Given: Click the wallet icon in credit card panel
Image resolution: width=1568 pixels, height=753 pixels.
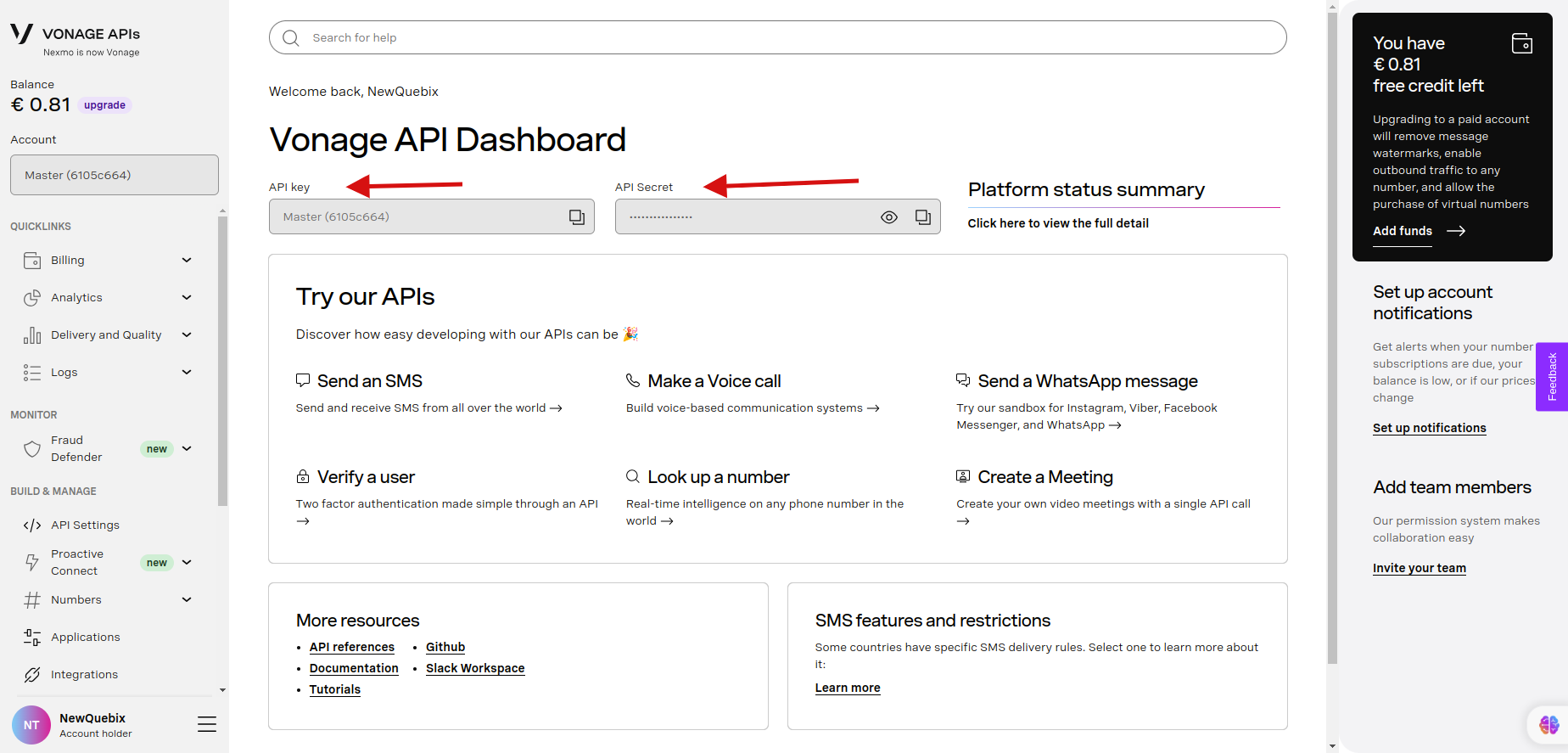Looking at the screenshot, I should [x=1522, y=42].
